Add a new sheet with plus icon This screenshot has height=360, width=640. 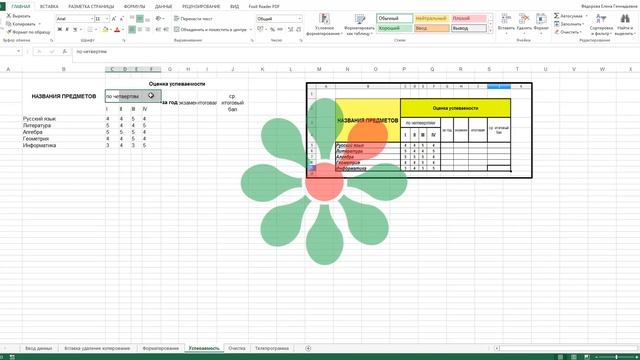(x=308, y=348)
